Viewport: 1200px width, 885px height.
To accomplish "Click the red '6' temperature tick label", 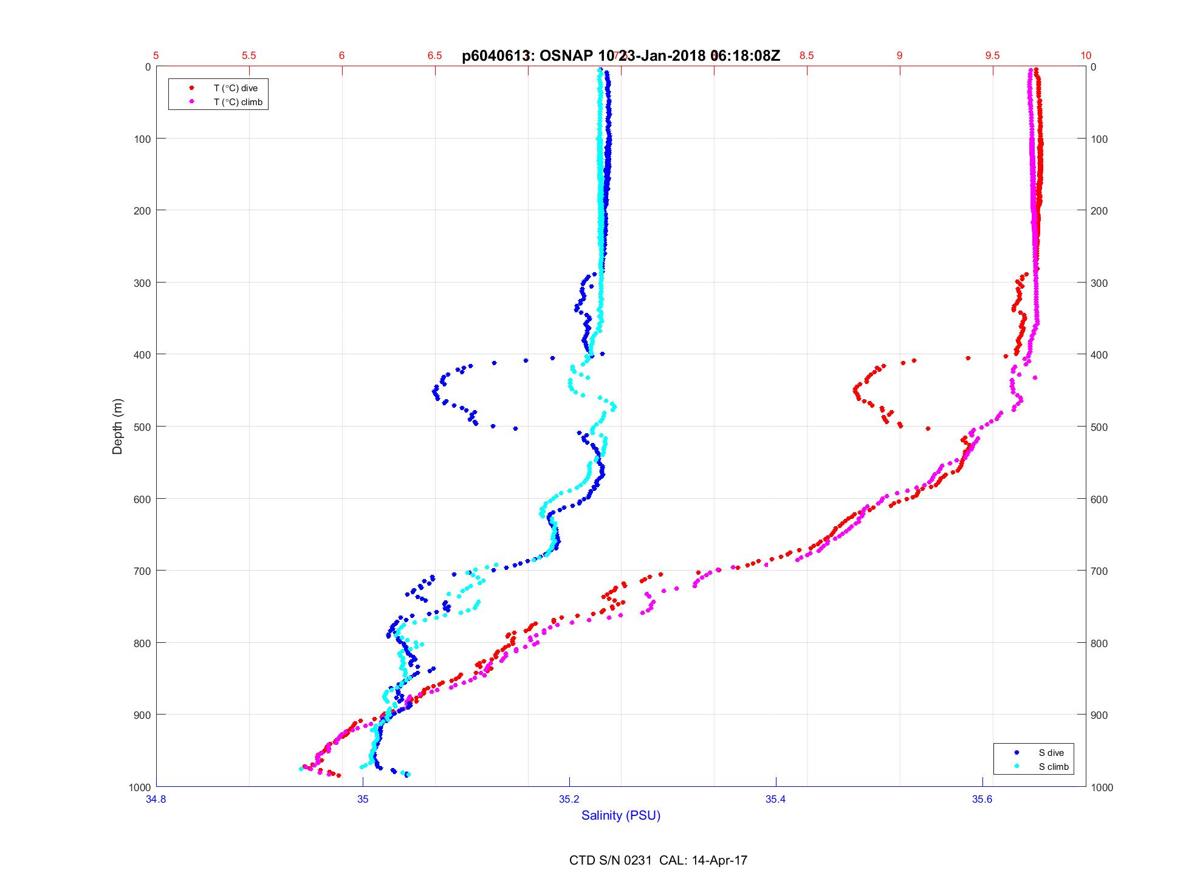I will [342, 56].
